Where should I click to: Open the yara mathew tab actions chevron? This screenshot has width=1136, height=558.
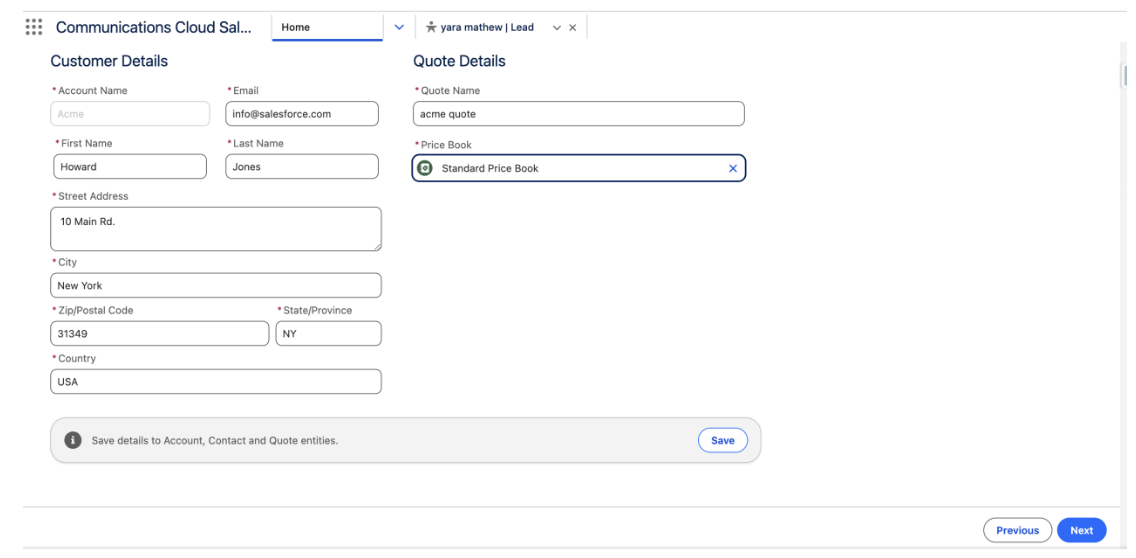pos(555,27)
